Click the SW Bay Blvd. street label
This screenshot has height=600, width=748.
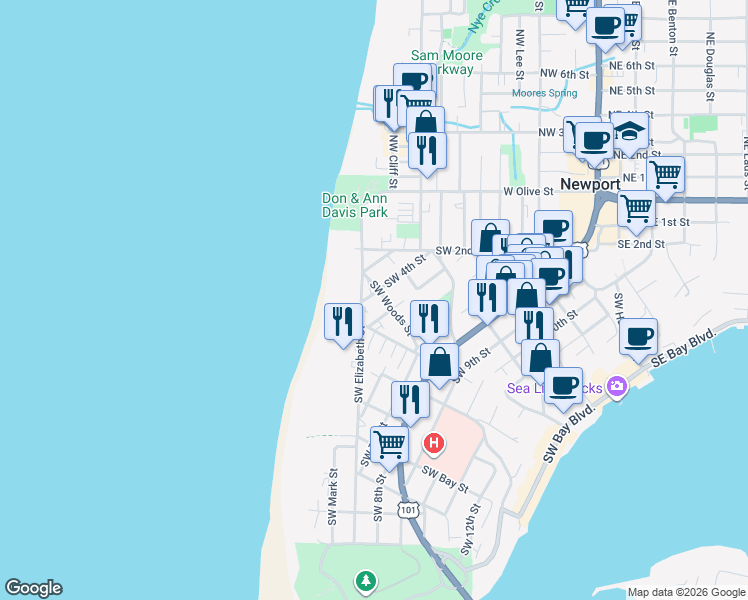(570, 433)
